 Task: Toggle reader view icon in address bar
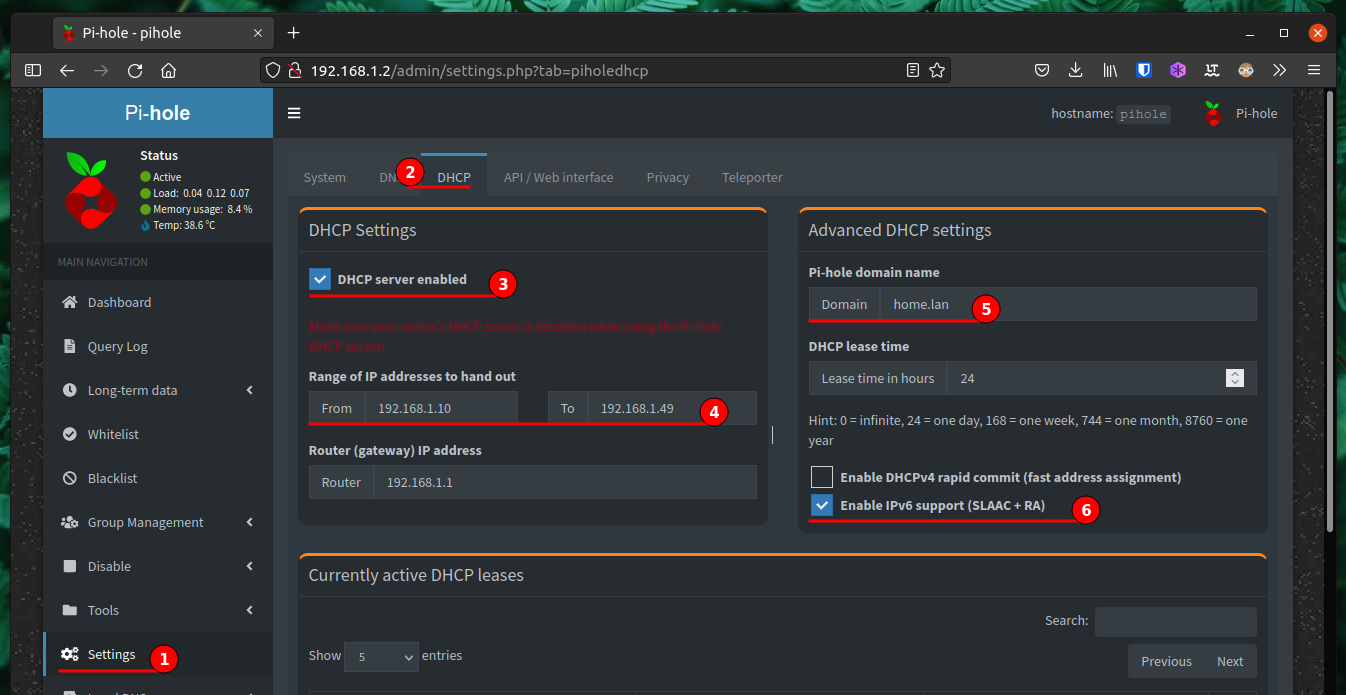coord(912,70)
